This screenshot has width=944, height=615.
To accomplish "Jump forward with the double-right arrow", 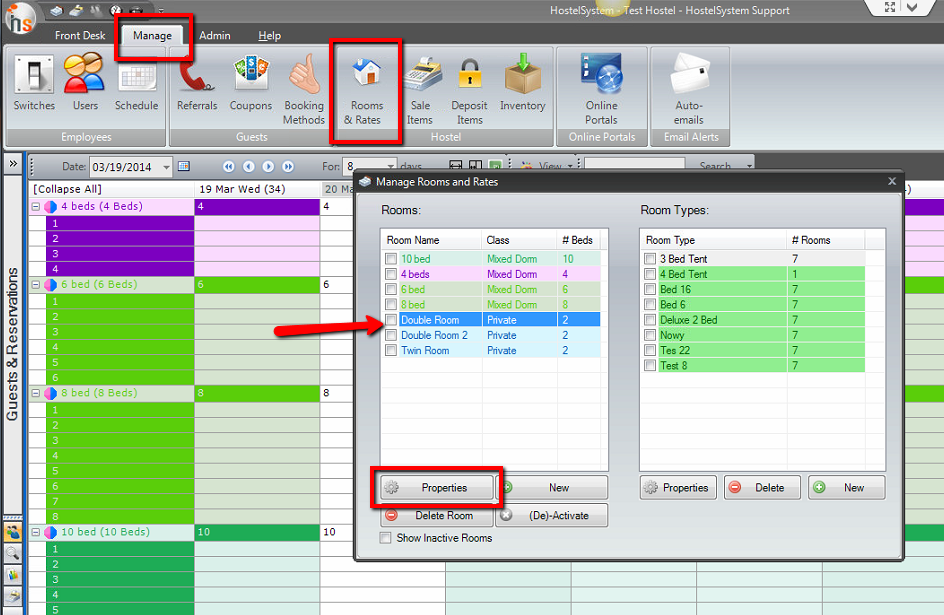I will point(288,167).
